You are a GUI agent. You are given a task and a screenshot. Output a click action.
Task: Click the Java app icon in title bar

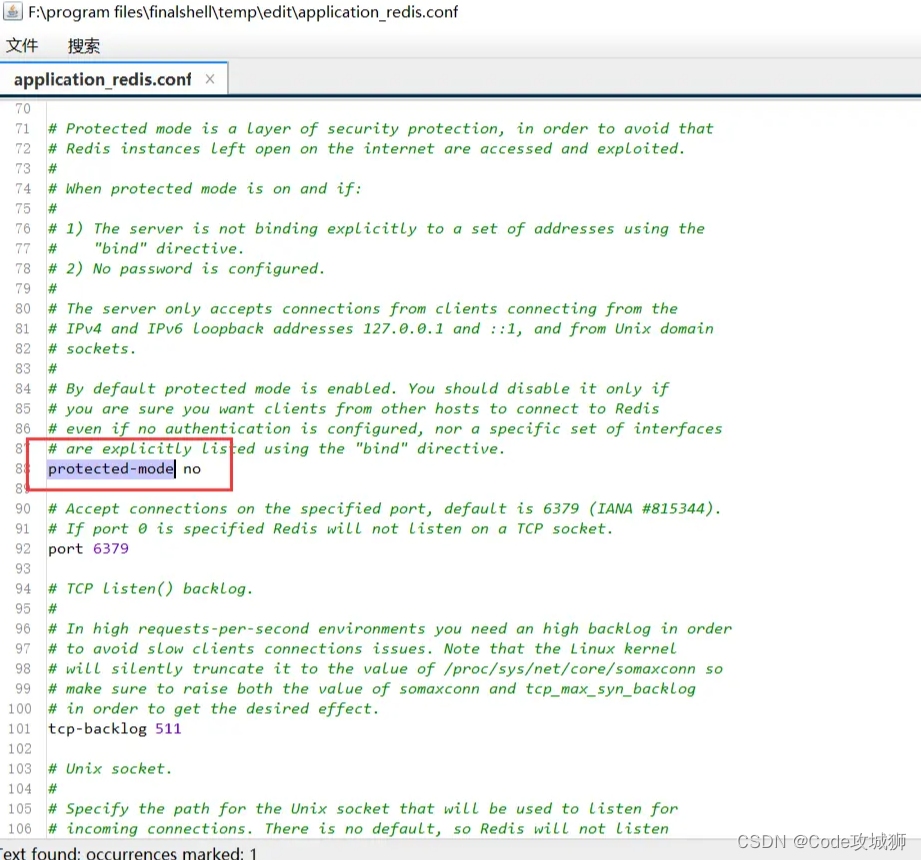tap(13, 11)
